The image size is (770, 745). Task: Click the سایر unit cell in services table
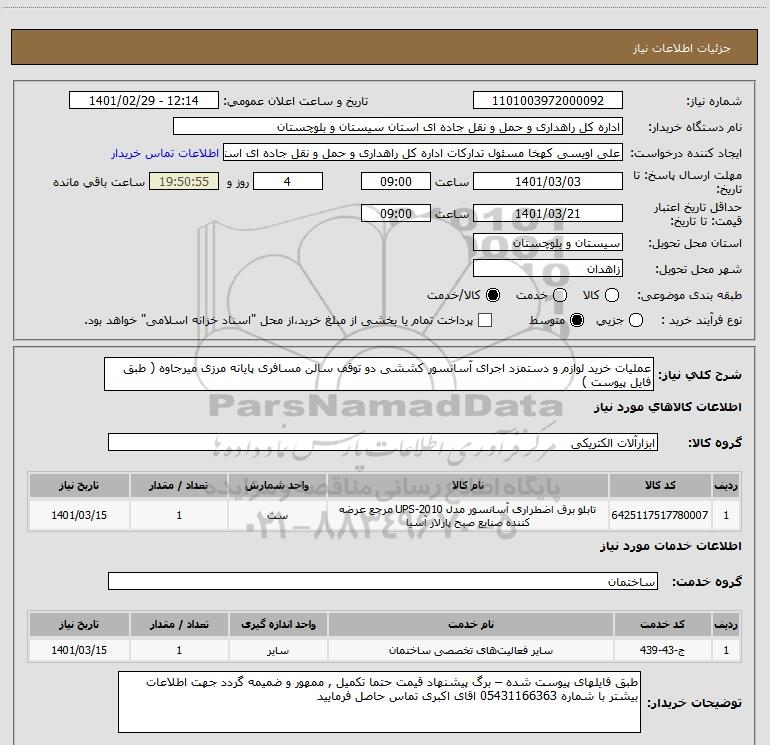[x=278, y=650]
